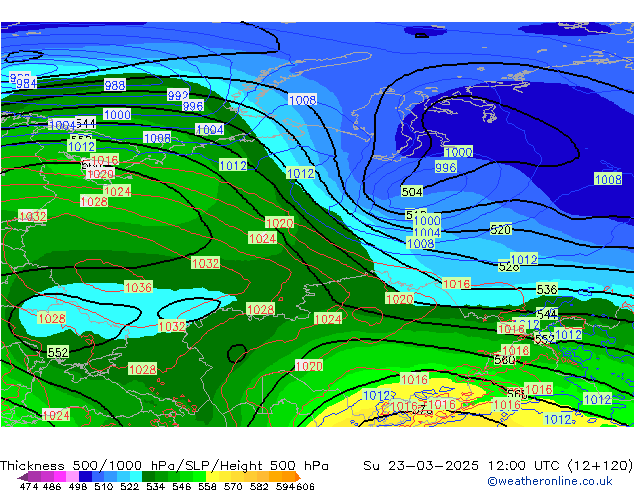Click the legend value 474
Image resolution: width=634 pixels, height=490 pixels.
29,486
